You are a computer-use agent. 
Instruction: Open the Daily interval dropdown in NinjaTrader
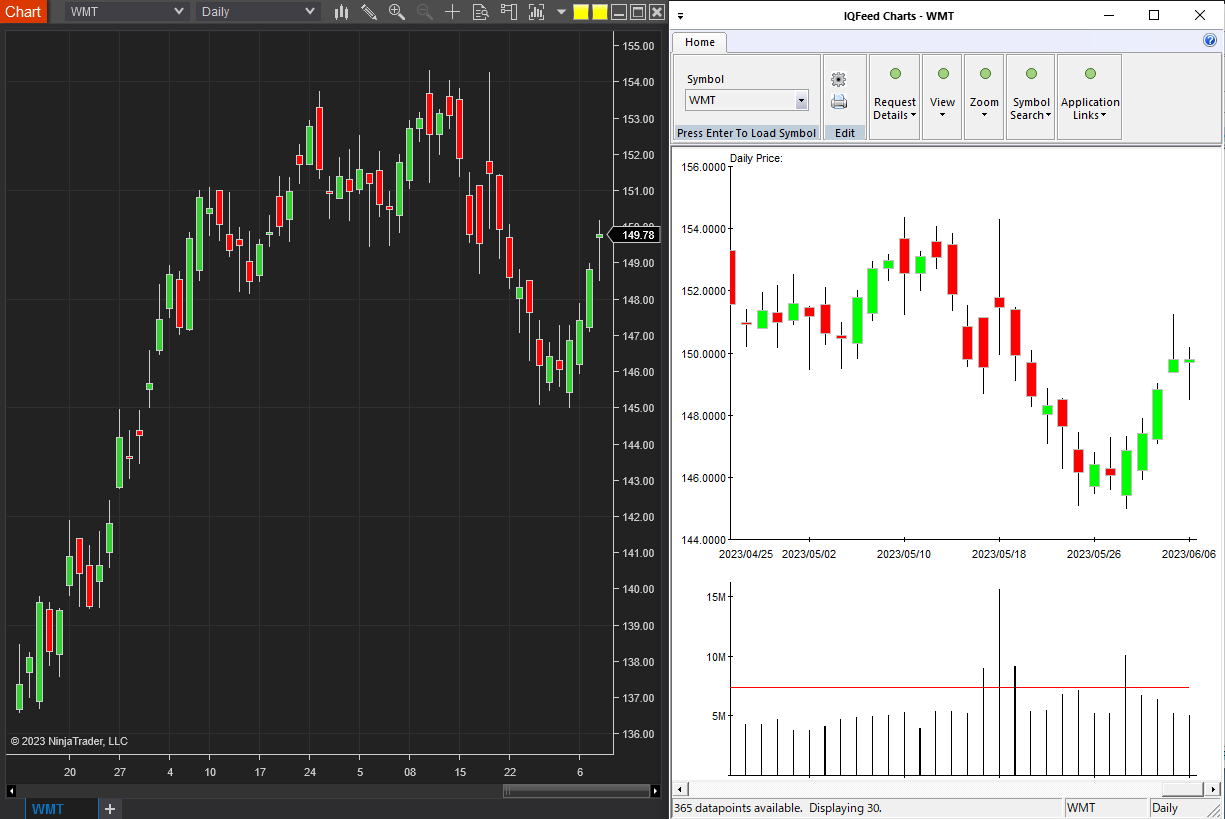pos(256,12)
